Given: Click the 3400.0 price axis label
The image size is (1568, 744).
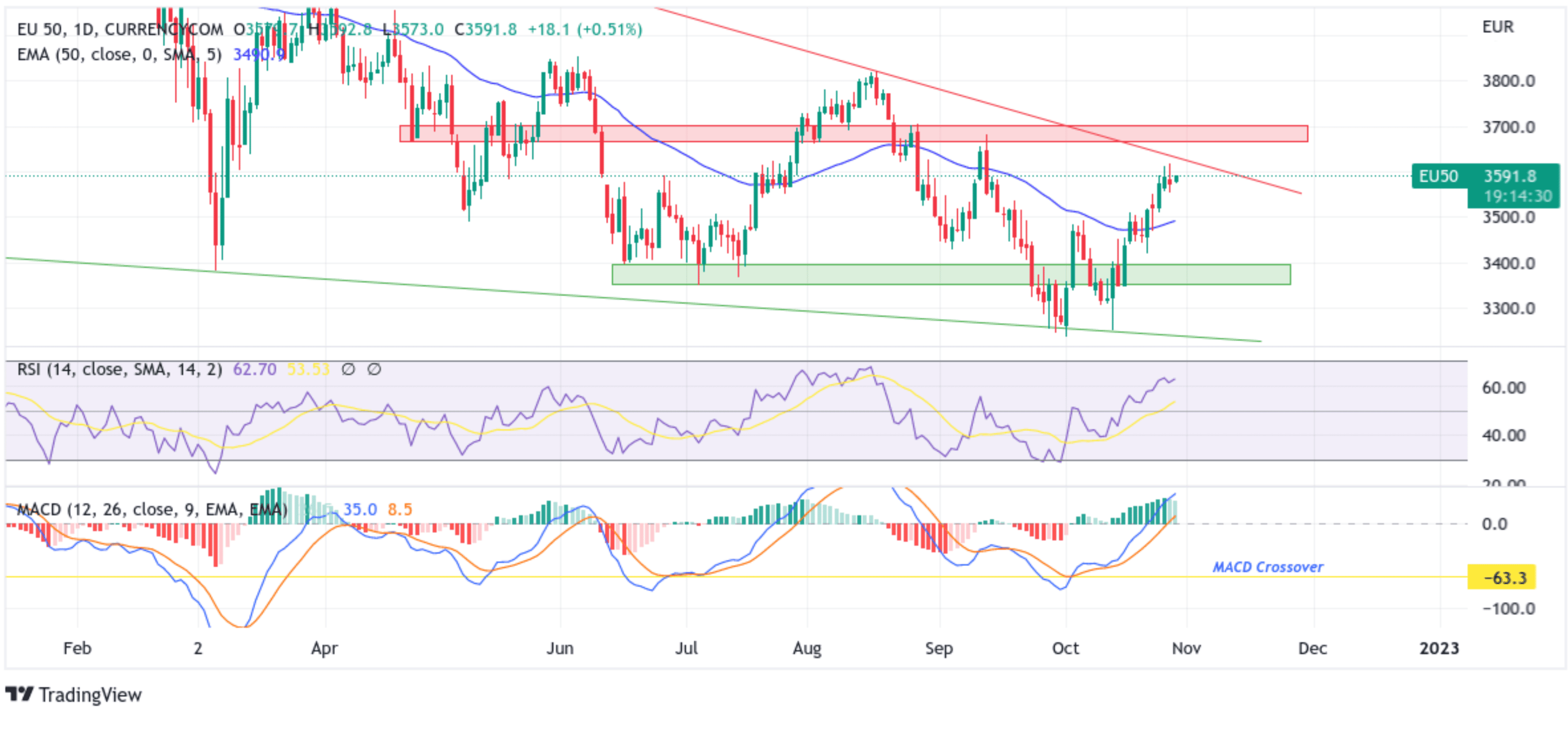Looking at the screenshot, I should click(1508, 264).
